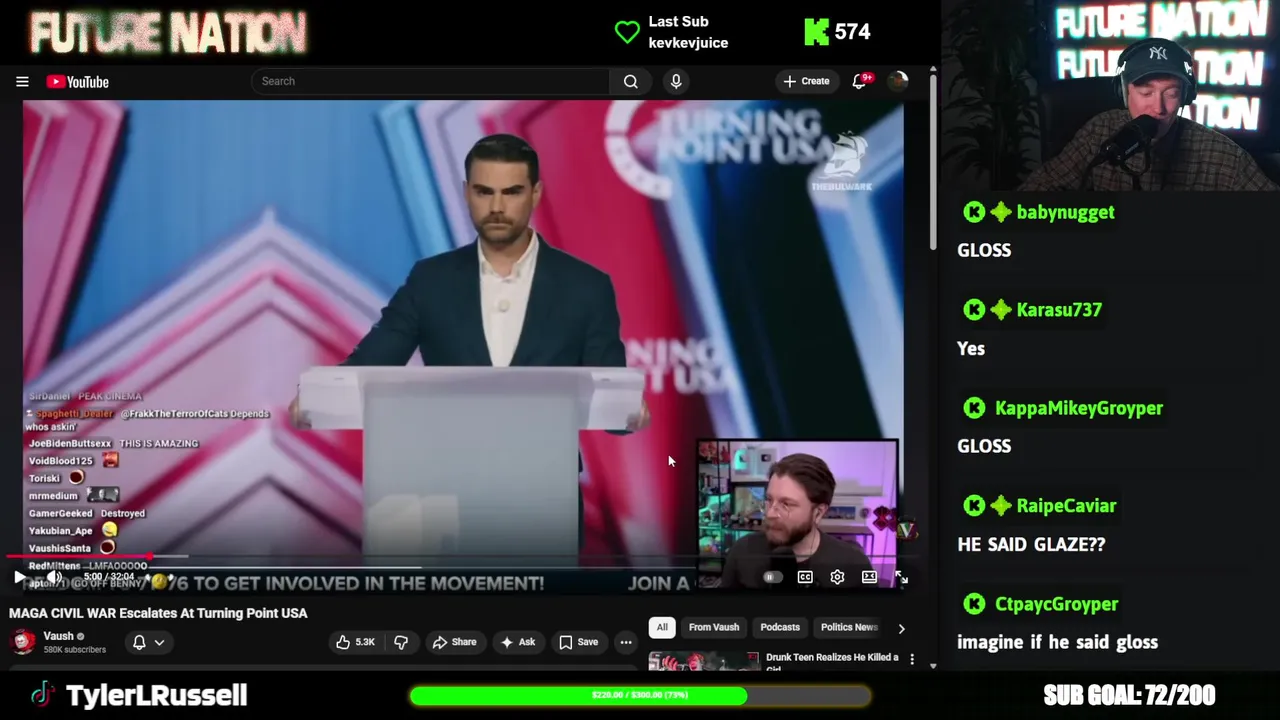1280x720 pixels.
Task: Share the video
Action: coord(454,642)
